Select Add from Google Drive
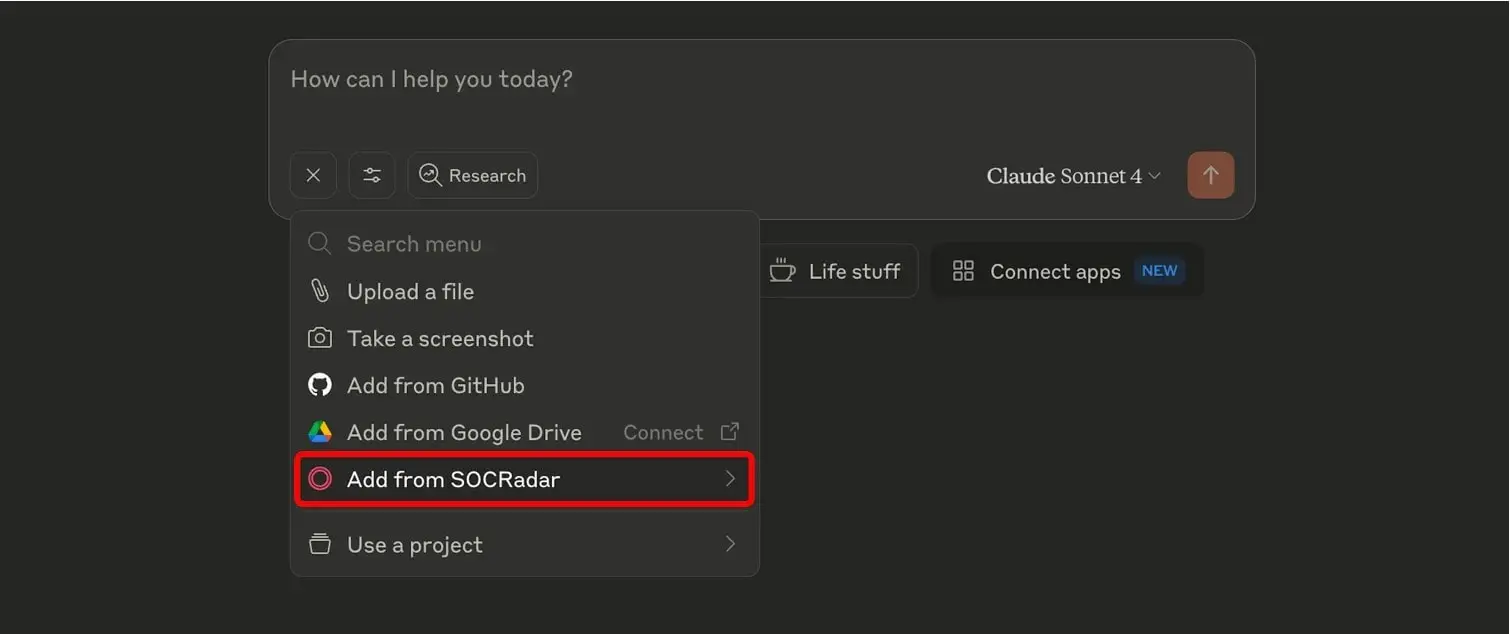 [524, 433]
